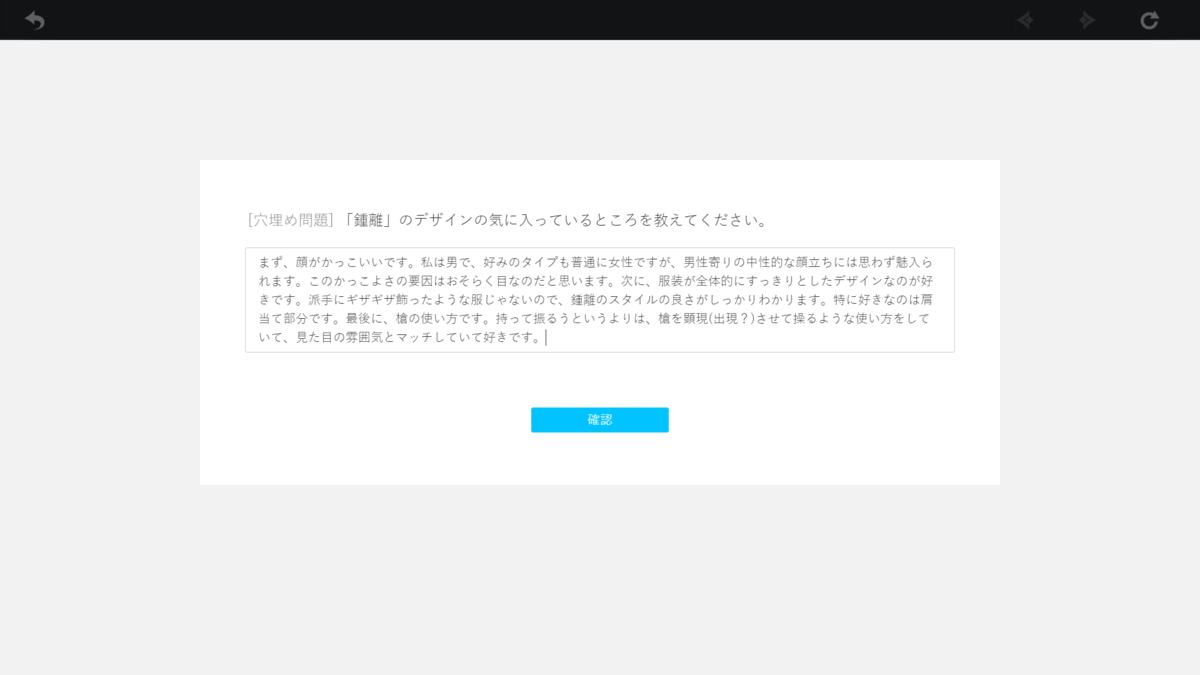Click the previous page arrow icon
The image size is (1200, 675).
click(x=1025, y=20)
